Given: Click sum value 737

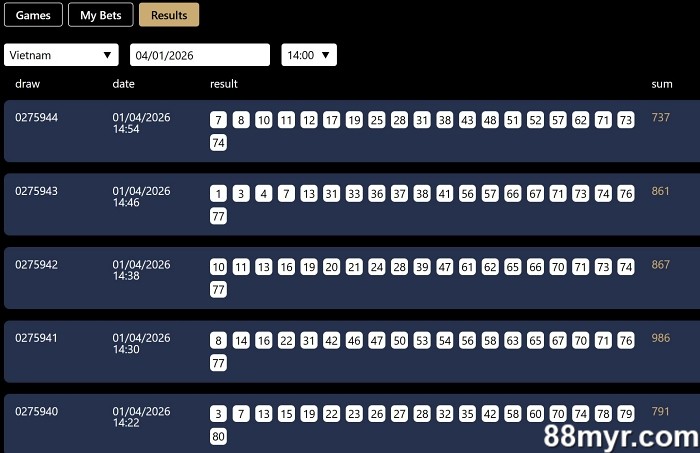Looking at the screenshot, I should 660,118.
